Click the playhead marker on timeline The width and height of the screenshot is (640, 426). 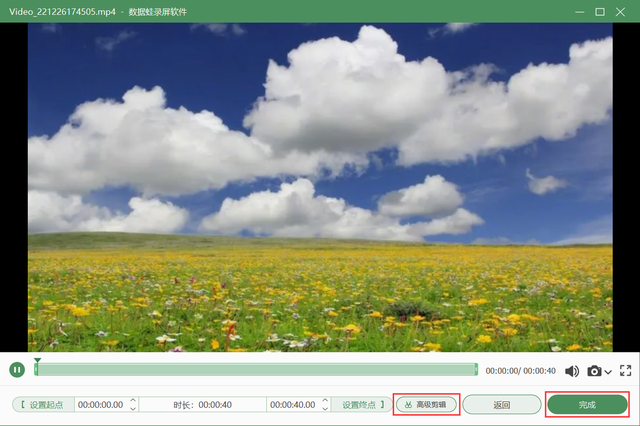[37, 360]
